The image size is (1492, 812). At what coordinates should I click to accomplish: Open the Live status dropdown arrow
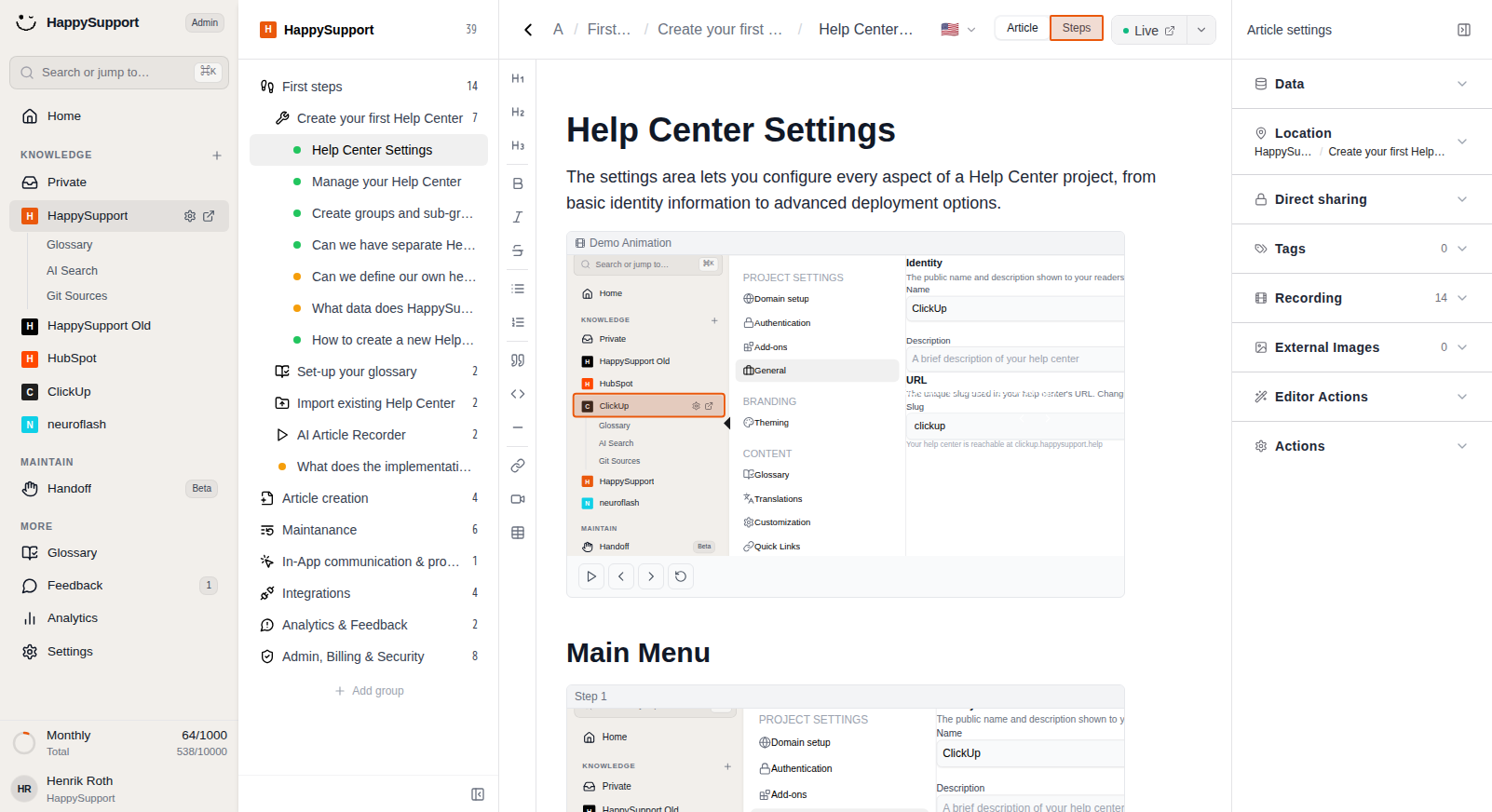click(1201, 30)
